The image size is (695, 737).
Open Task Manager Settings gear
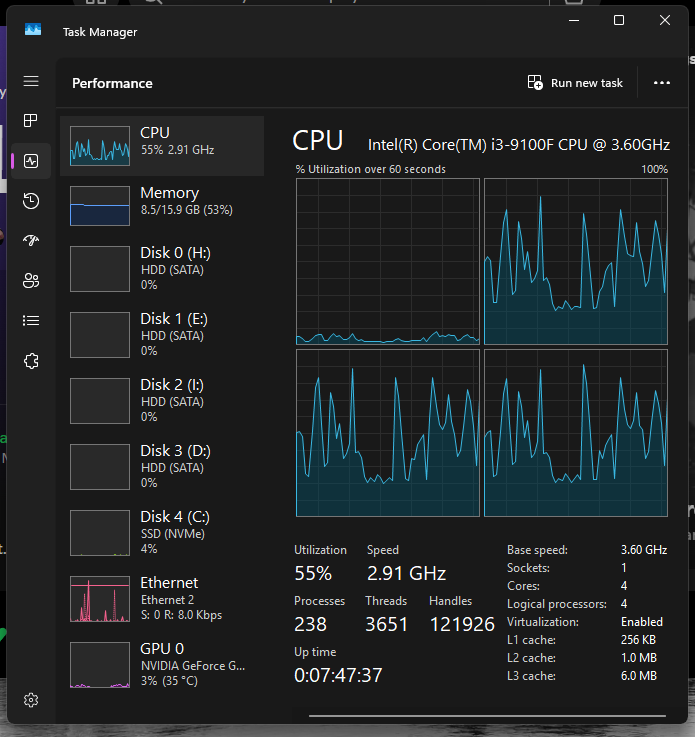pos(31,700)
